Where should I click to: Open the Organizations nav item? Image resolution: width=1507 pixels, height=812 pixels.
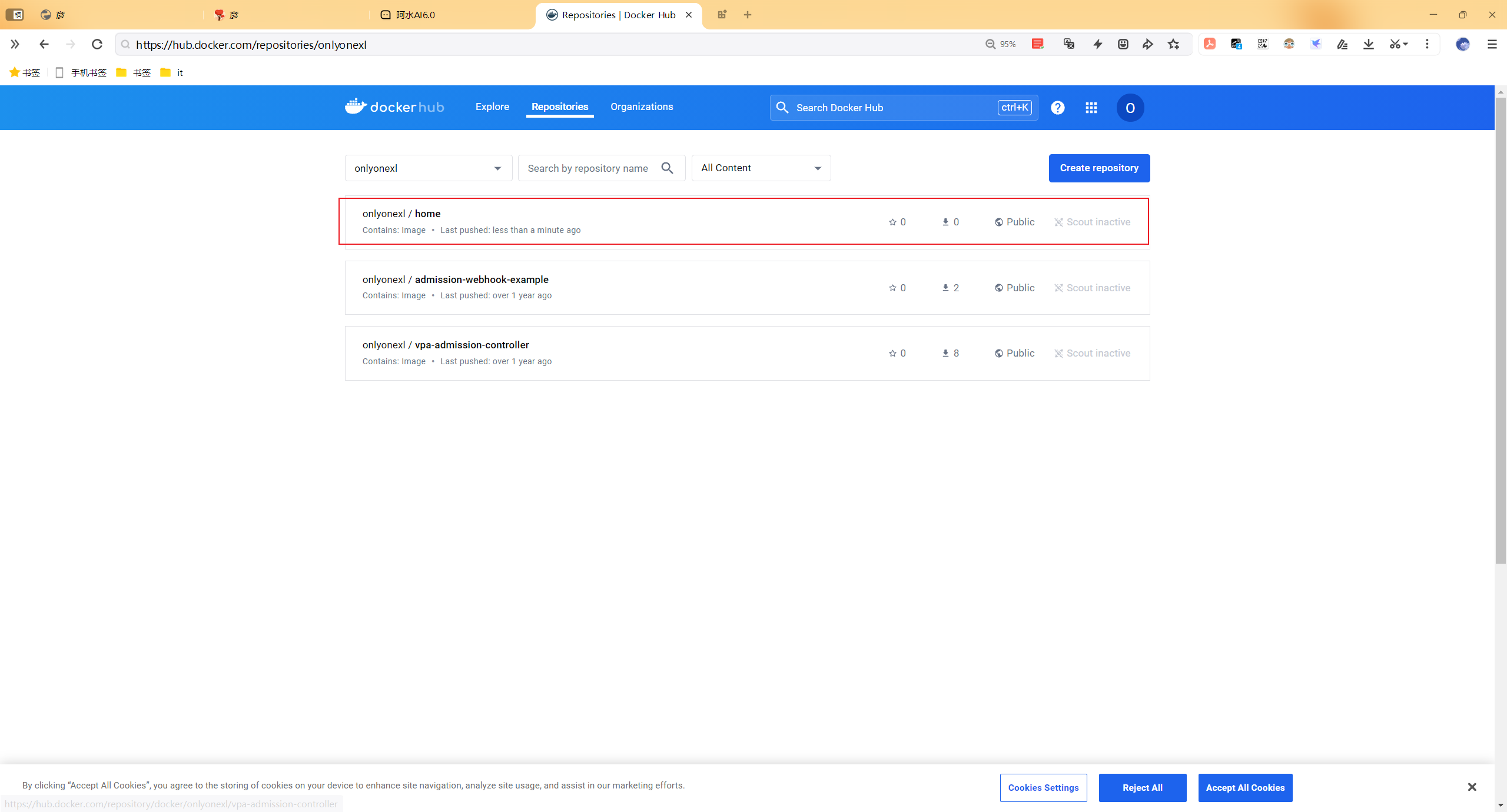tap(642, 107)
